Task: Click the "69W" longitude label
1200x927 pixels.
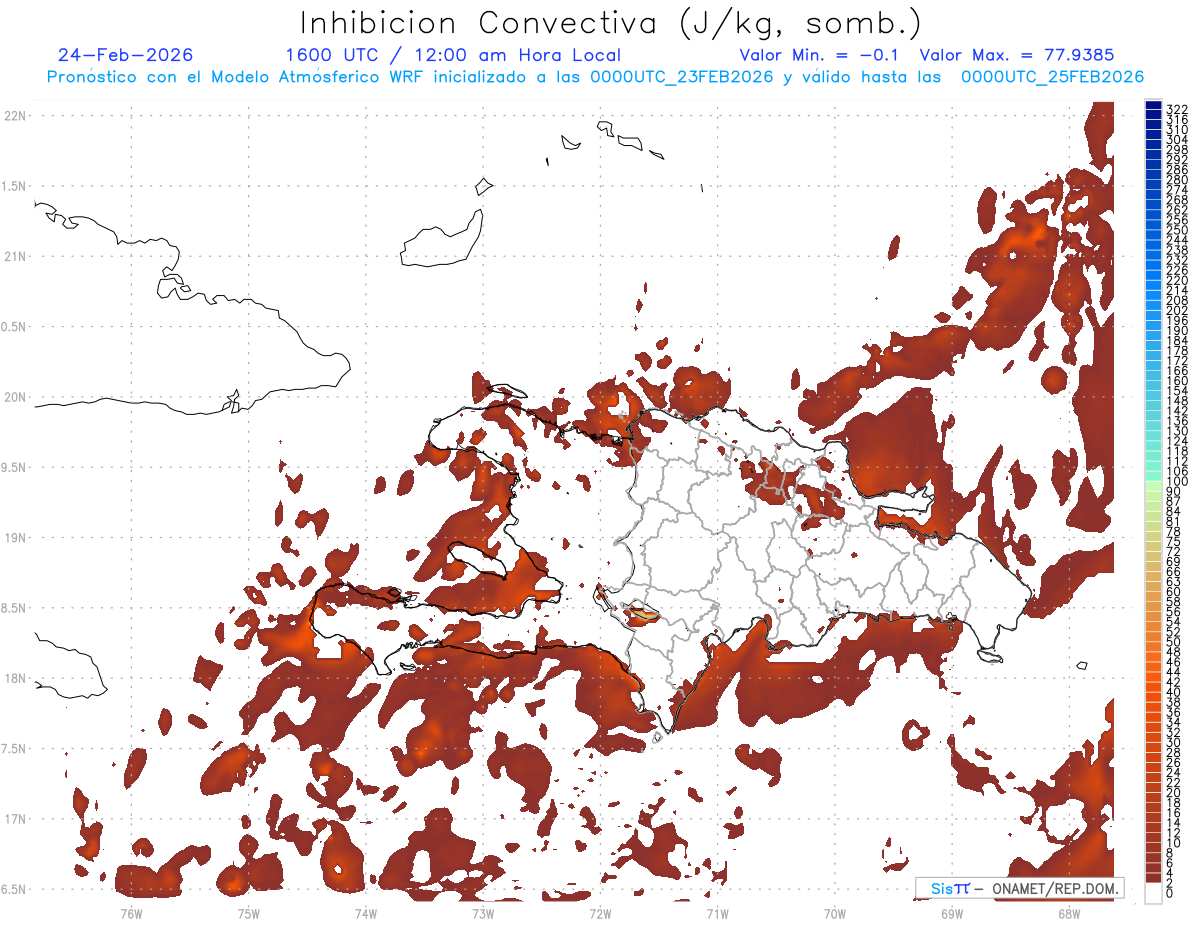Action: (x=952, y=912)
